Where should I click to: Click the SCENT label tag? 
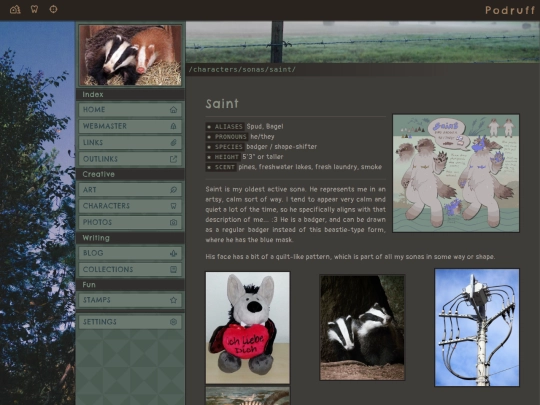[221, 167]
